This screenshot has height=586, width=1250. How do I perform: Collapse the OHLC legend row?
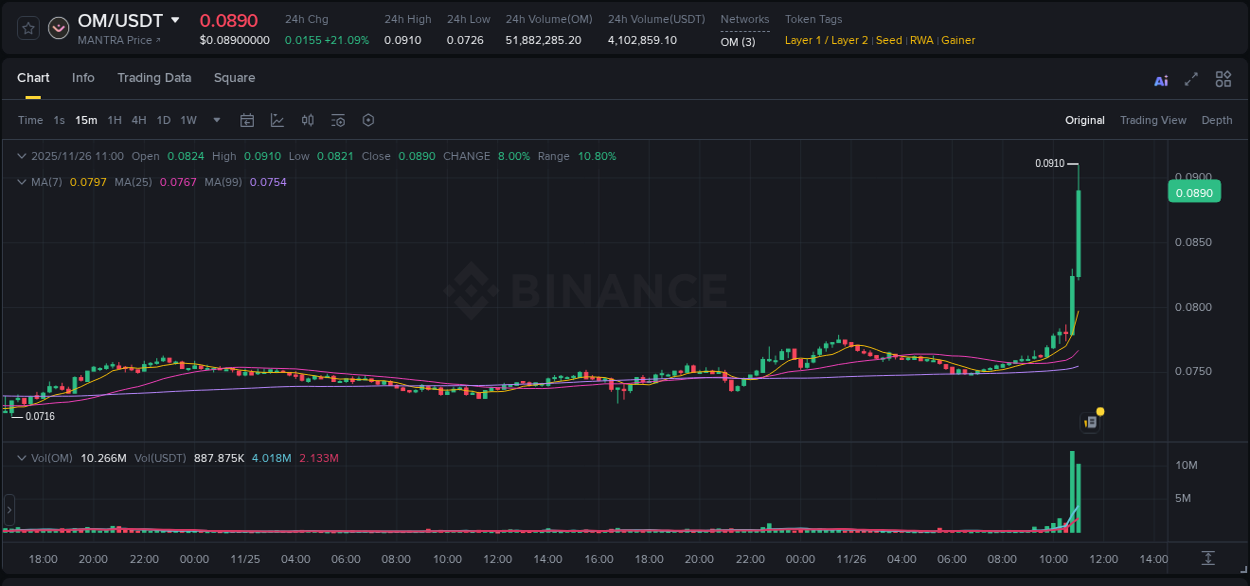[21, 156]
